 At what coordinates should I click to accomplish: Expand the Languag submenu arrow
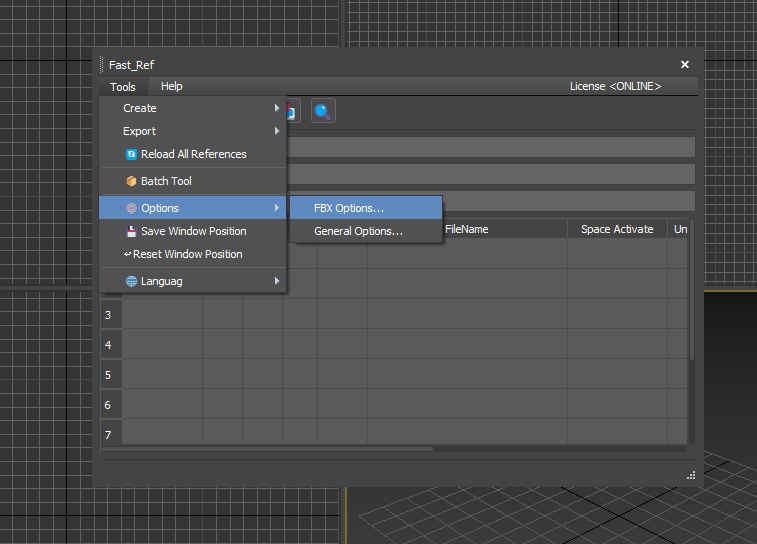coord(277,281)
